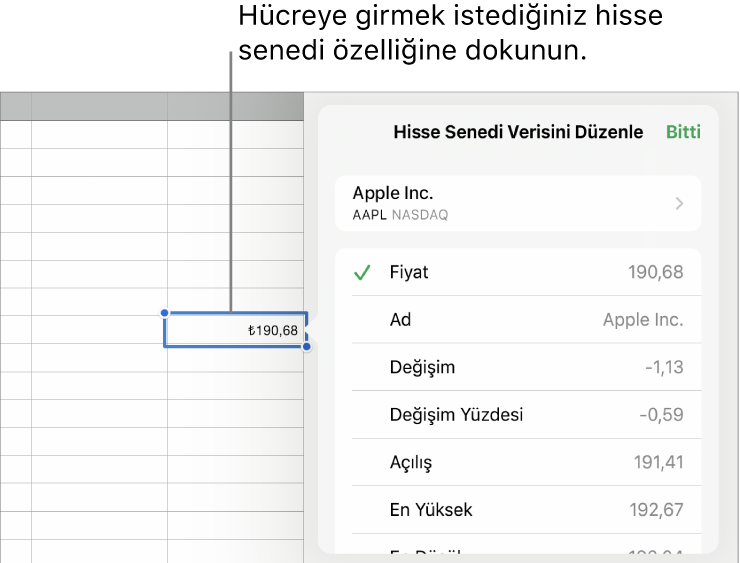Choose the Değişim Yüzdesi attribute
Screen dimensions: 740x563
coord(518,415)
